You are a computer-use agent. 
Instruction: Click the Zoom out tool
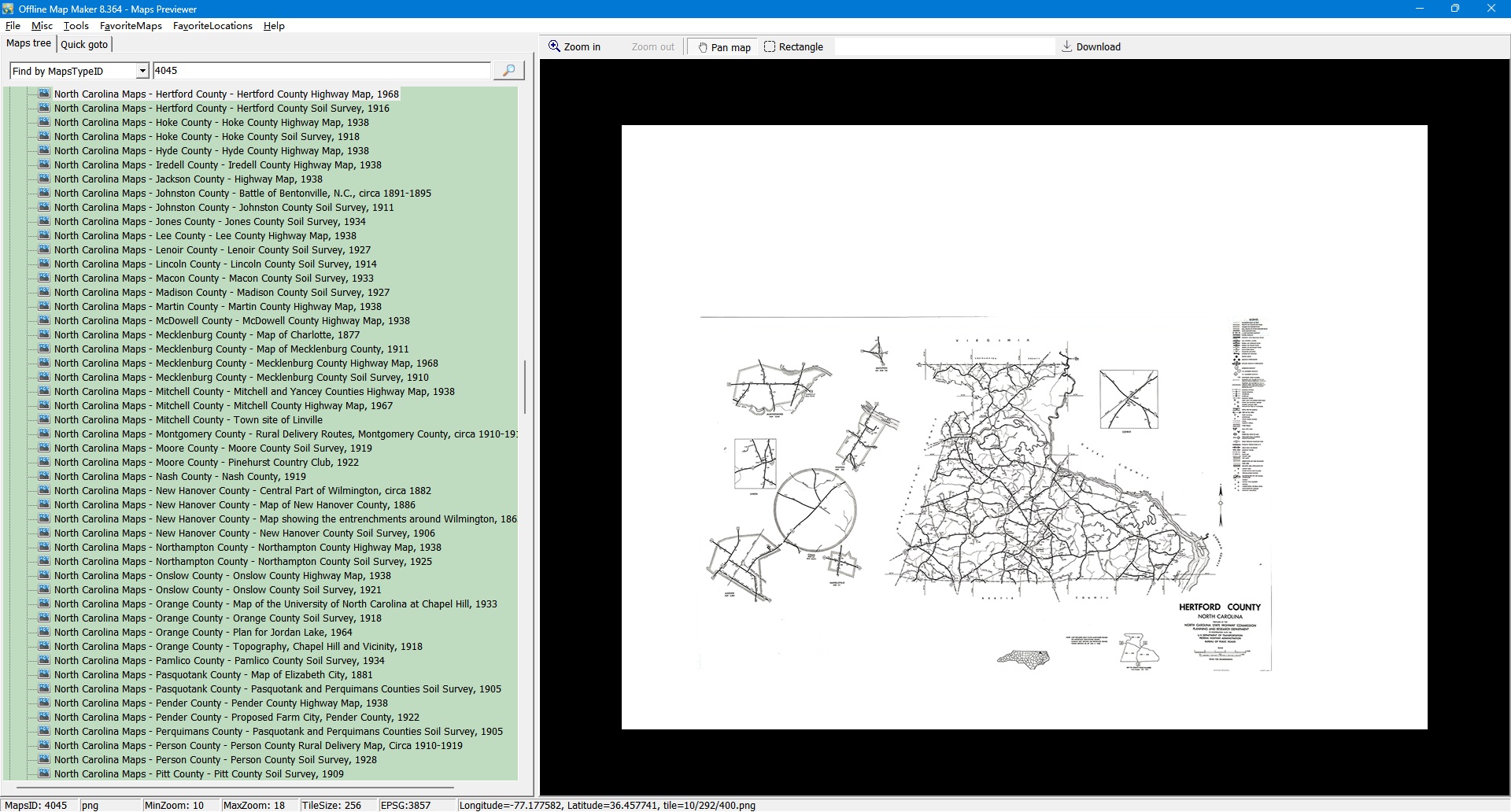tap(652, 47)
